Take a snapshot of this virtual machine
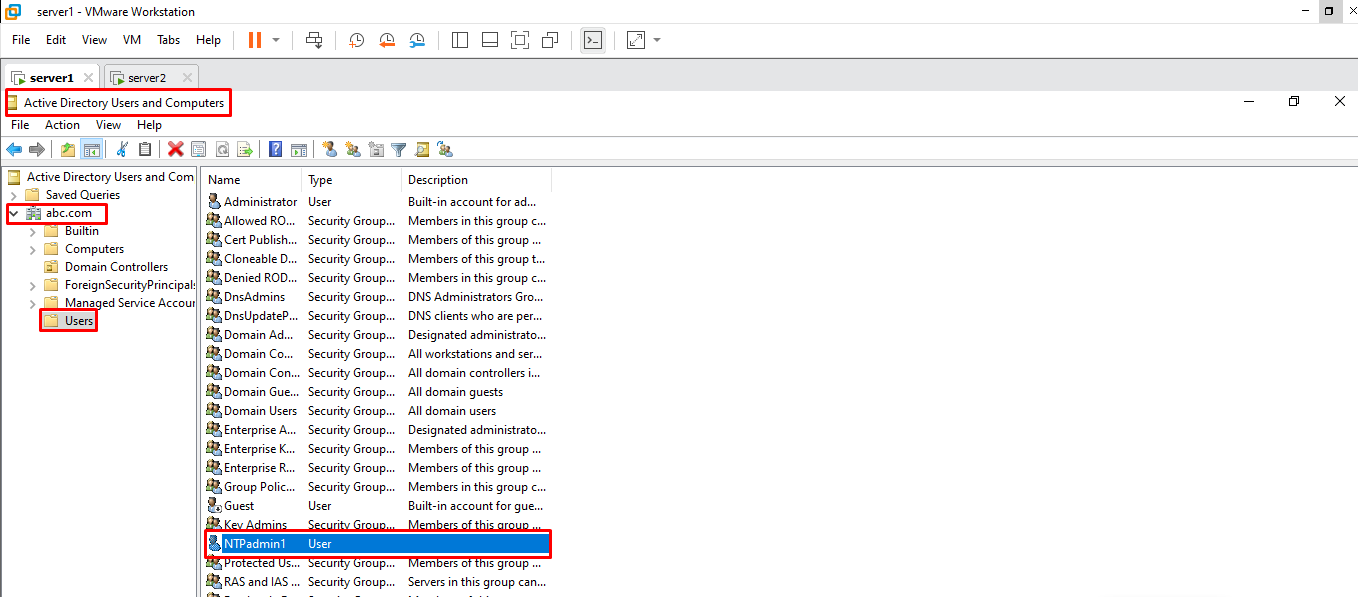1358x597 pixels. click(x=356, y=40)
